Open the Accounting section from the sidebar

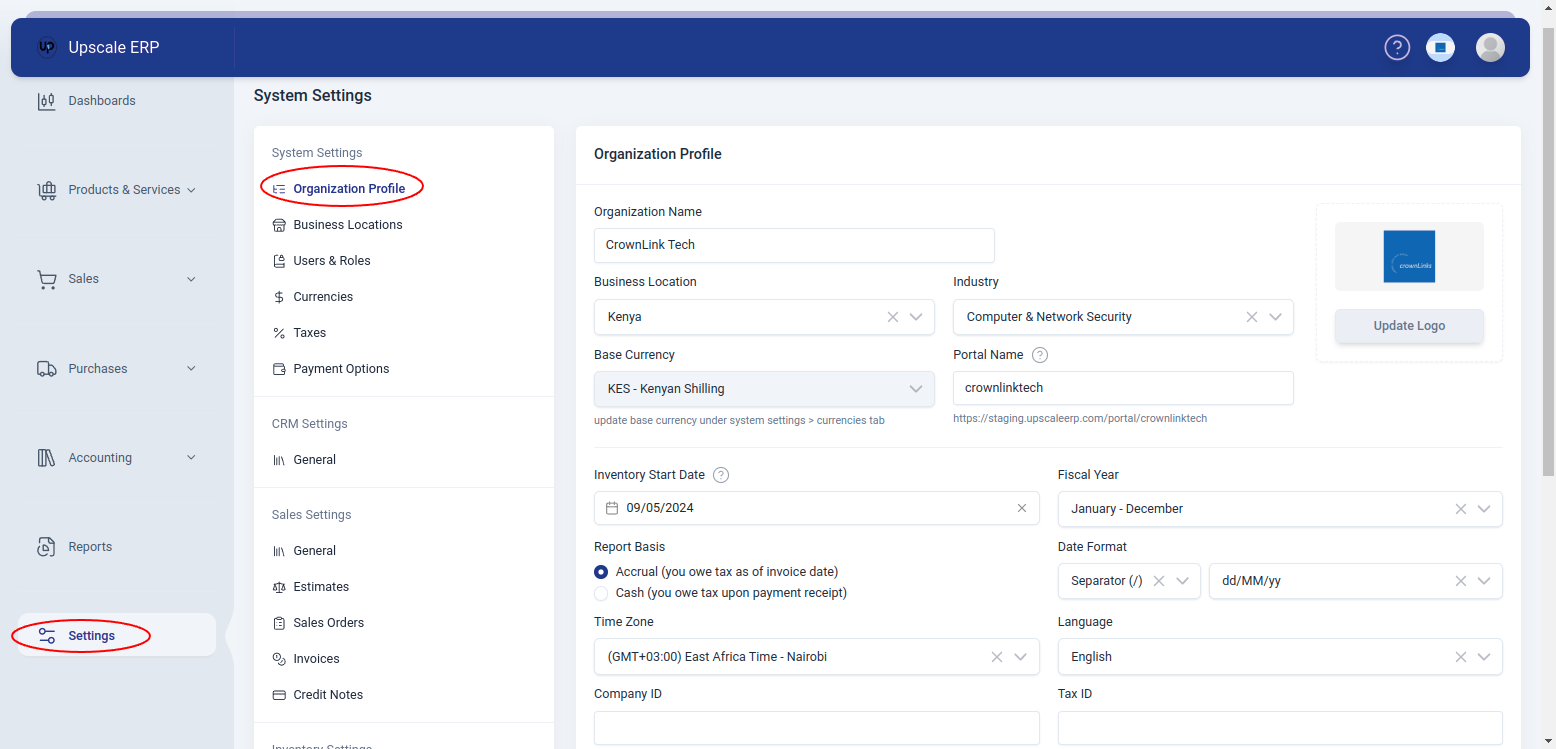[100, 457]
